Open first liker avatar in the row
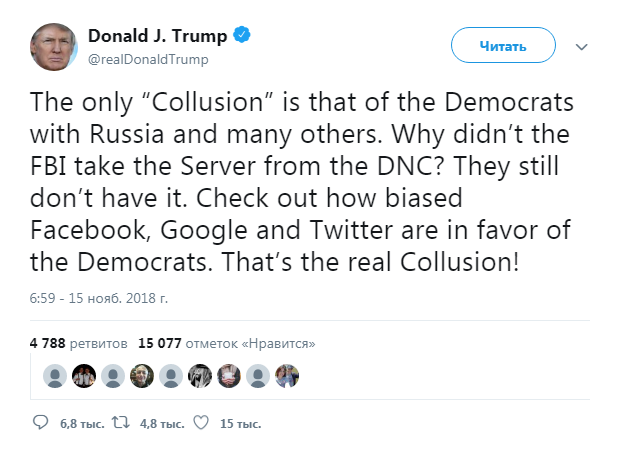The image size is (617, 452). click(x=57, y=377)
